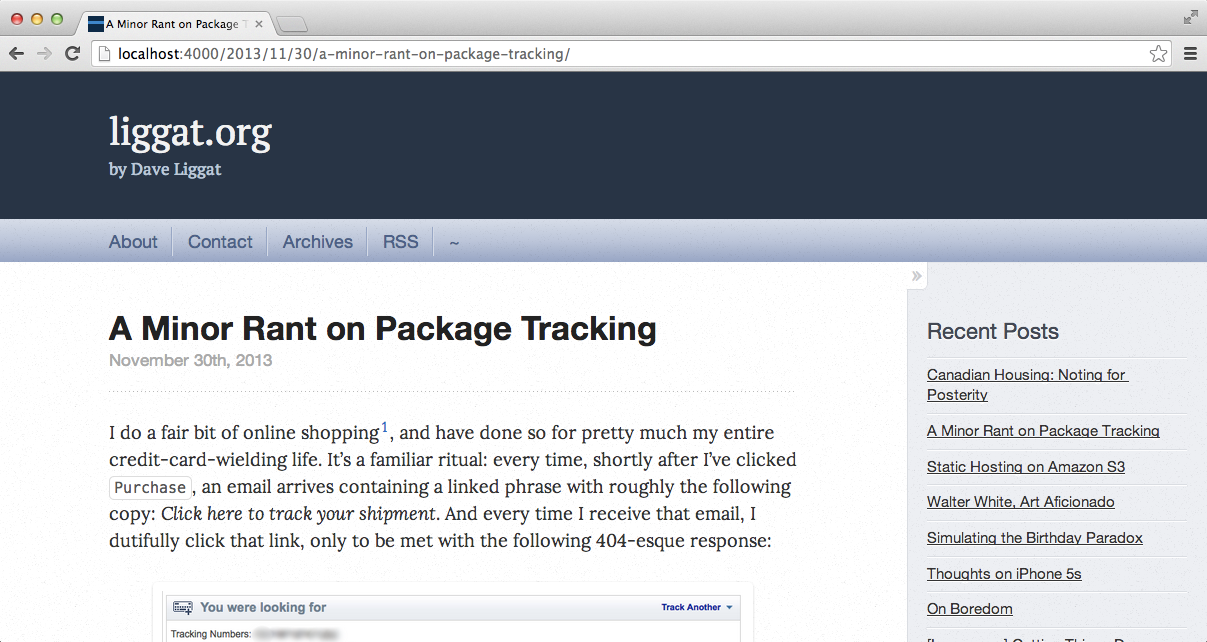Screen dimensions: 1207x642
Task: Bookmark this page with star icon
Action: tap(1158, 54)
